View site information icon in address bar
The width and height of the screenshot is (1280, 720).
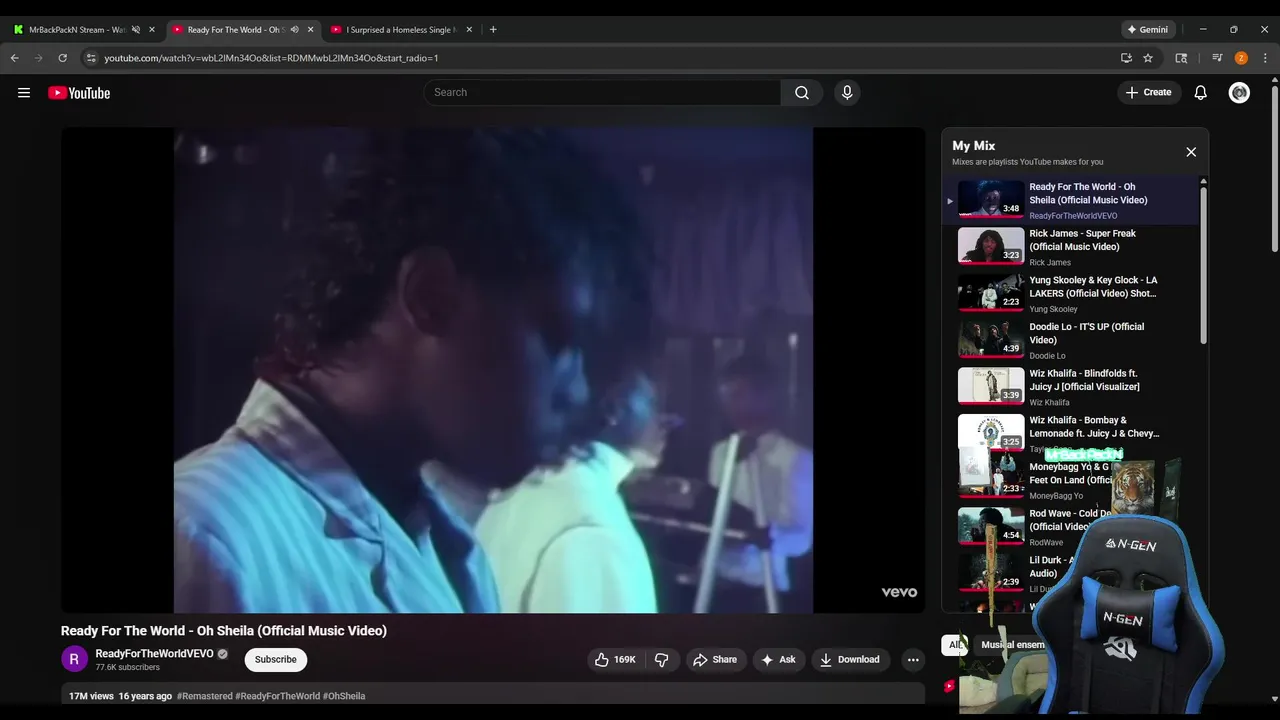point(90,58)
